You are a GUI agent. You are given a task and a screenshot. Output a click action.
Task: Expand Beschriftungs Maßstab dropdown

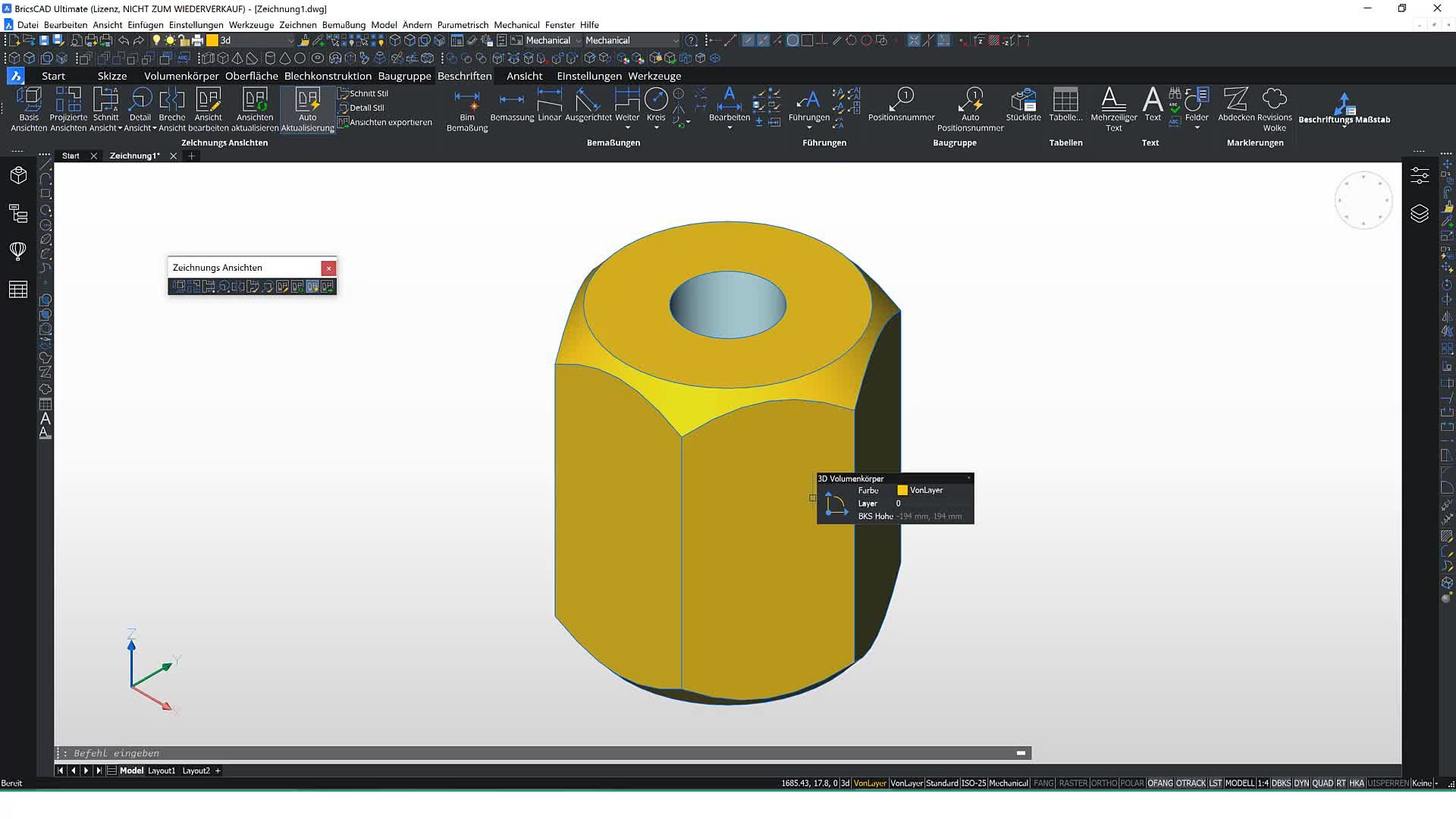pyautogui.click(x=1344, y=127)
